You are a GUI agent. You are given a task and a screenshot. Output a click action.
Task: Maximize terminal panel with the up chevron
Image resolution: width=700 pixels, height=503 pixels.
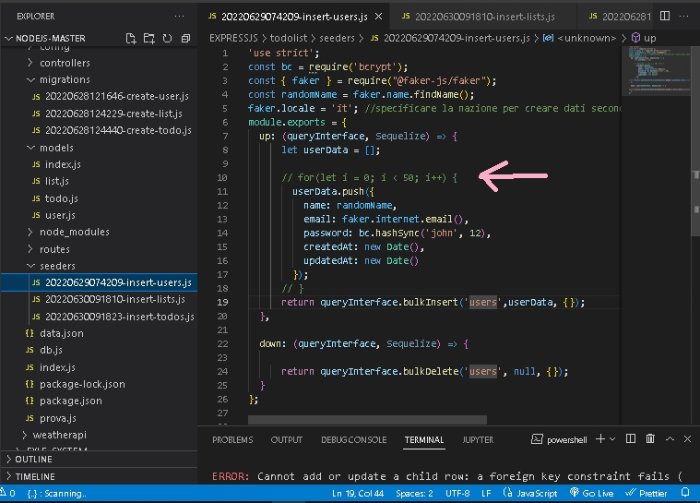(x=672, y=439)
